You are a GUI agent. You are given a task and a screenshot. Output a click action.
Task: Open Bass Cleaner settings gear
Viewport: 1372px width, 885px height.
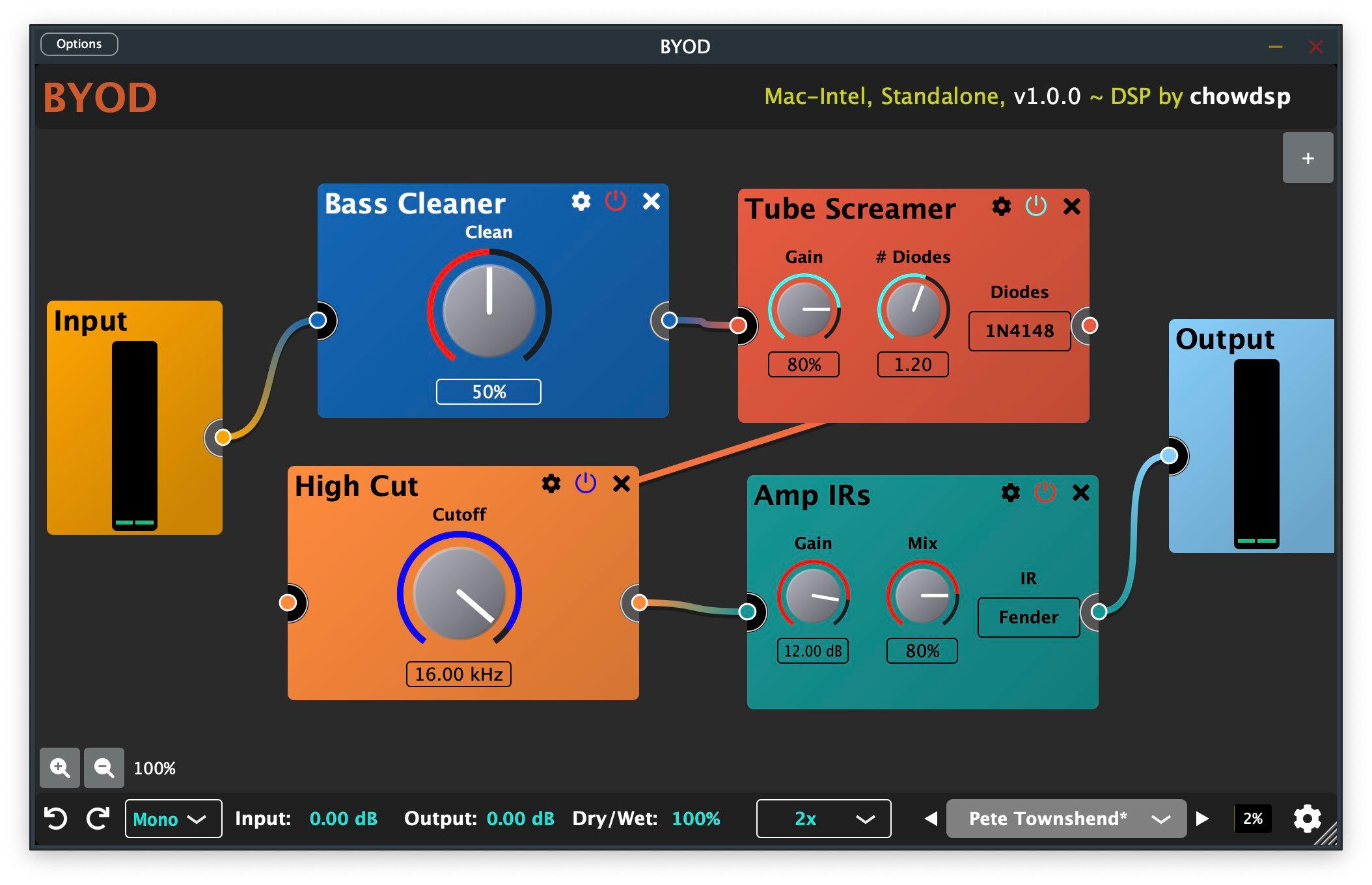click(x=581, y=202)
